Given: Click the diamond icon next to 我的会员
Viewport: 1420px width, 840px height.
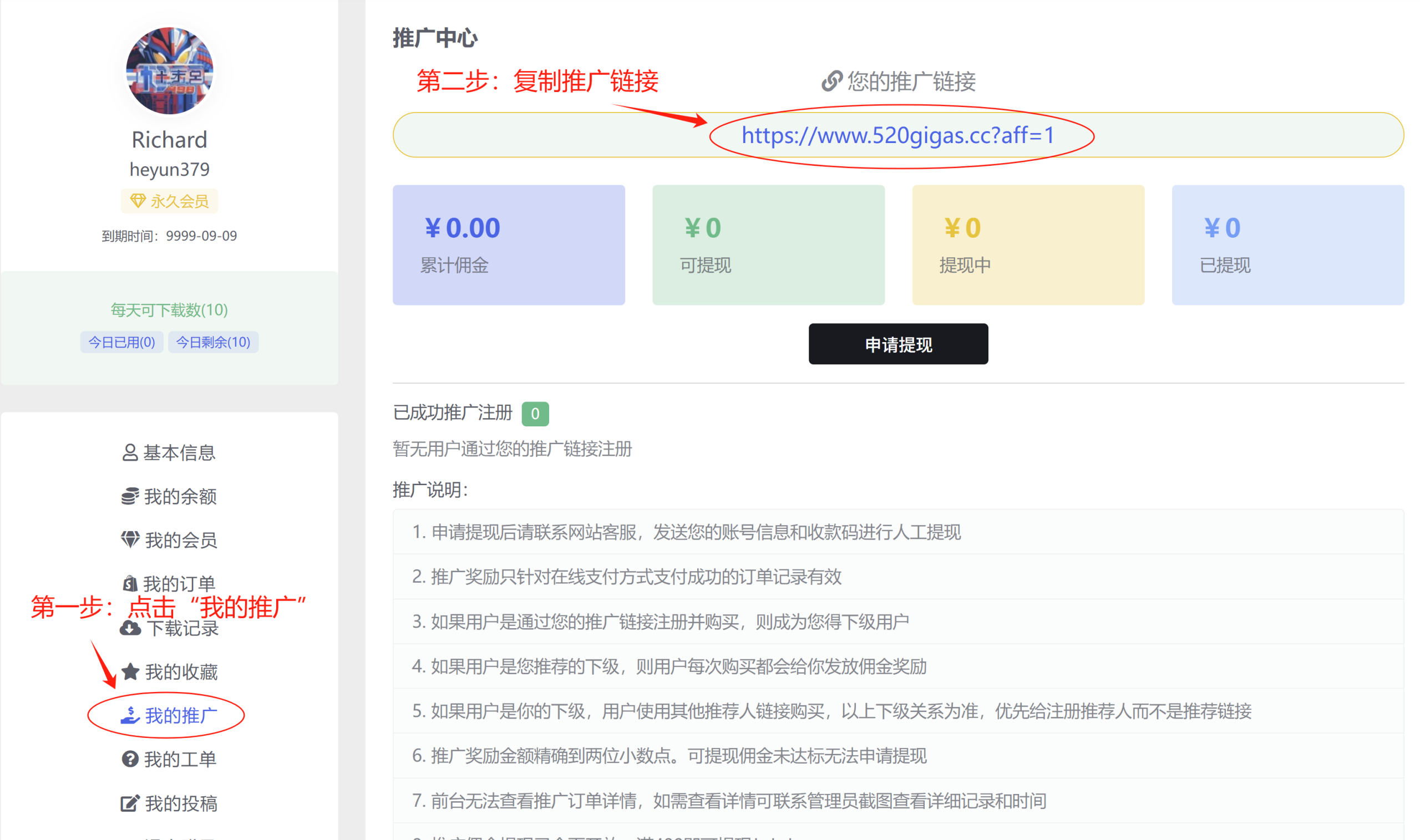Looking at the screenshot, I should (x=130, y=539).
